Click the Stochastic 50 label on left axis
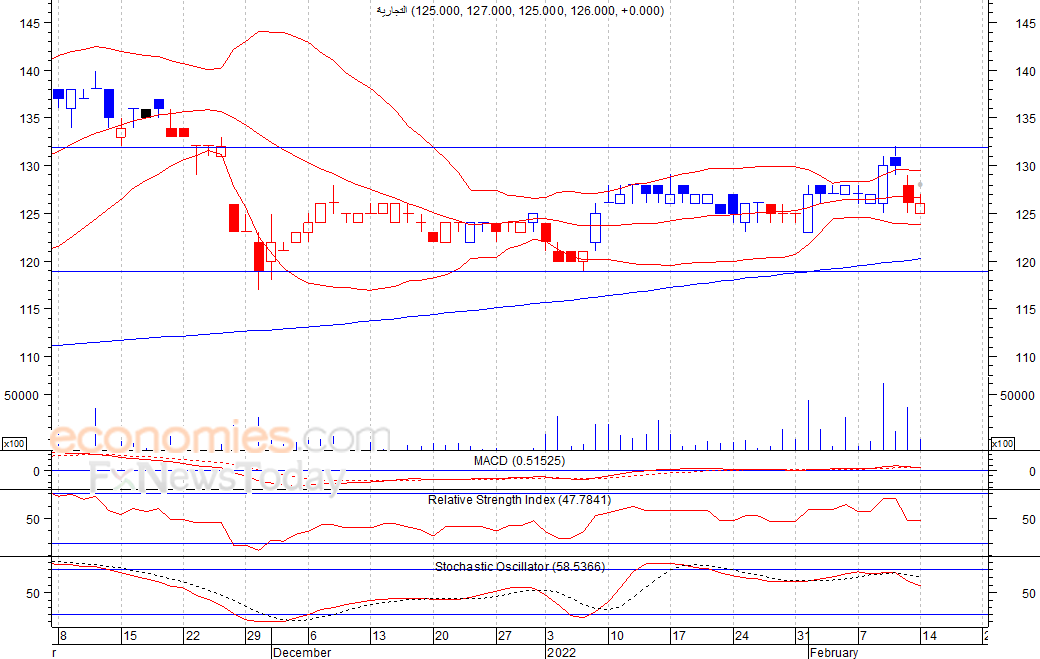 pyautogui.click(x=33, y=594)
